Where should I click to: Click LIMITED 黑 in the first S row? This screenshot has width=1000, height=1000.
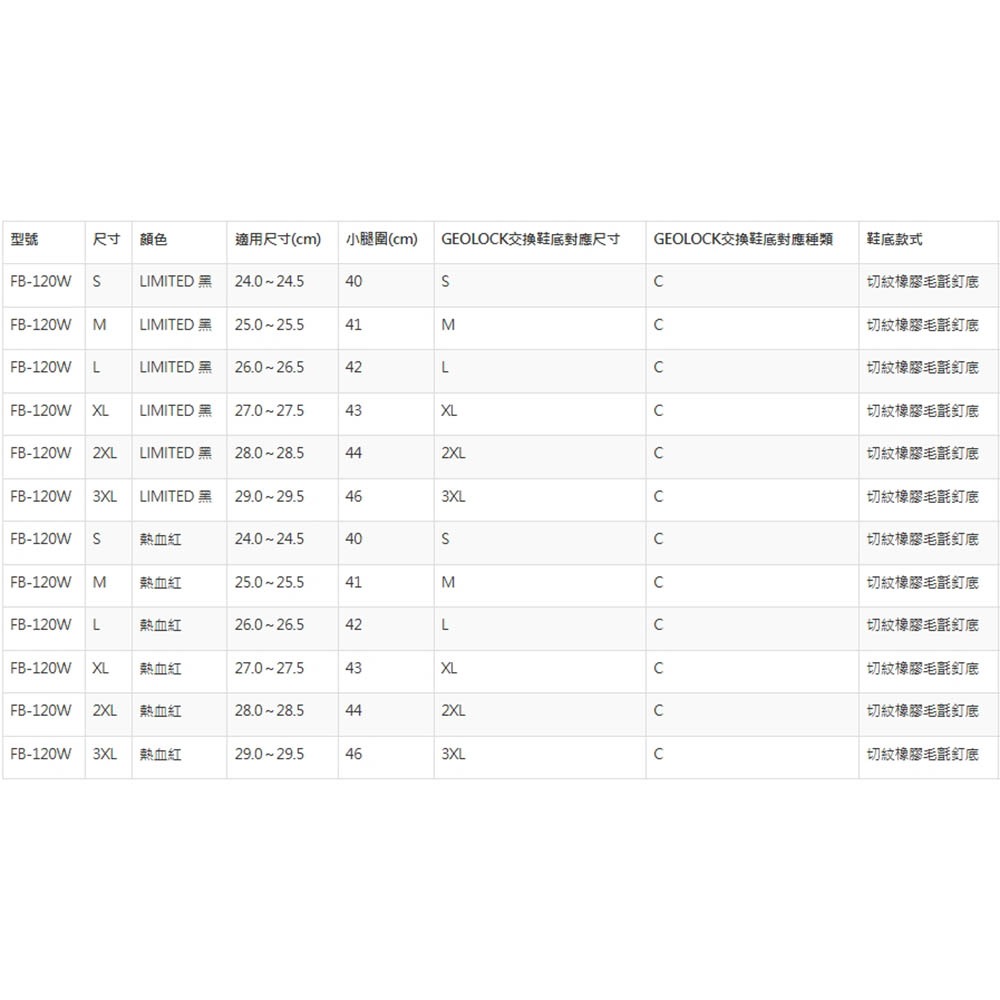tap(176, 282)
